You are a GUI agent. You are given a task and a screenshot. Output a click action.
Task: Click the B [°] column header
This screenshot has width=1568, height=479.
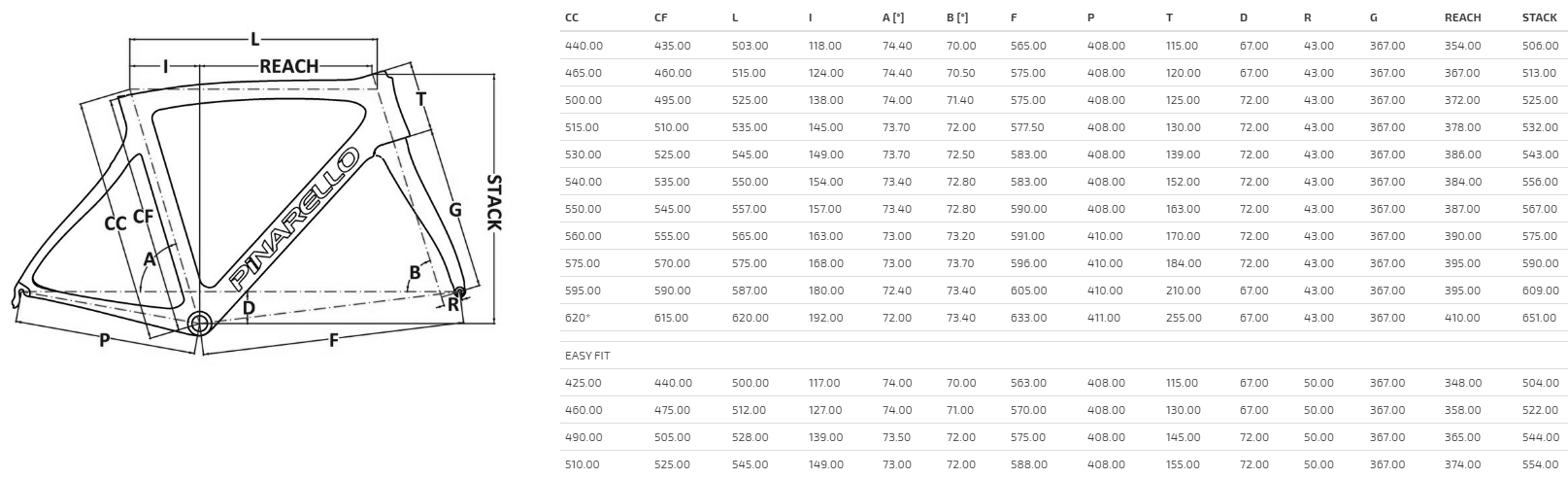pyautogui.click(x=957, y=17)
